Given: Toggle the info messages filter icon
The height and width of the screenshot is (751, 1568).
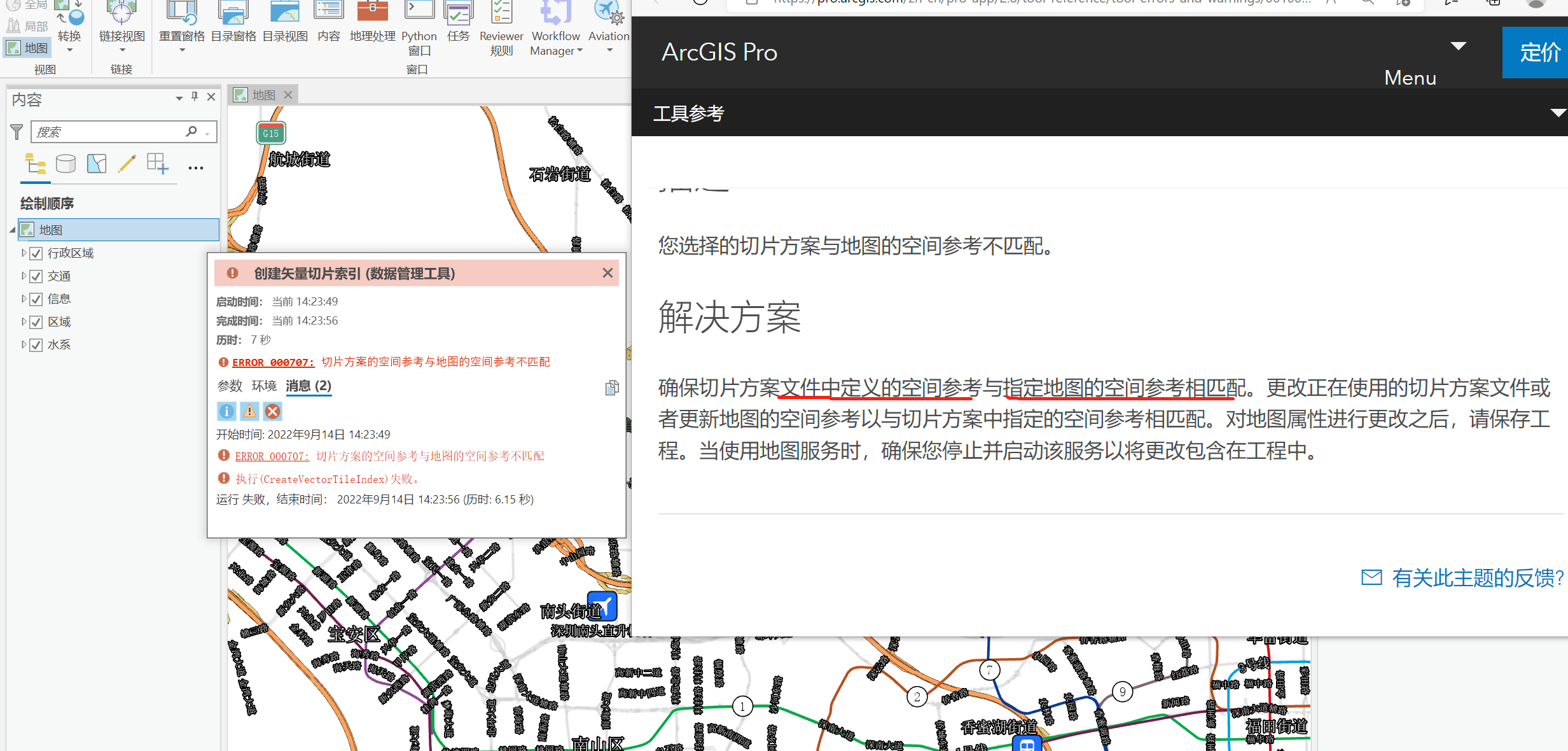Looking at the screenshot, I should [x=226, y=411].
